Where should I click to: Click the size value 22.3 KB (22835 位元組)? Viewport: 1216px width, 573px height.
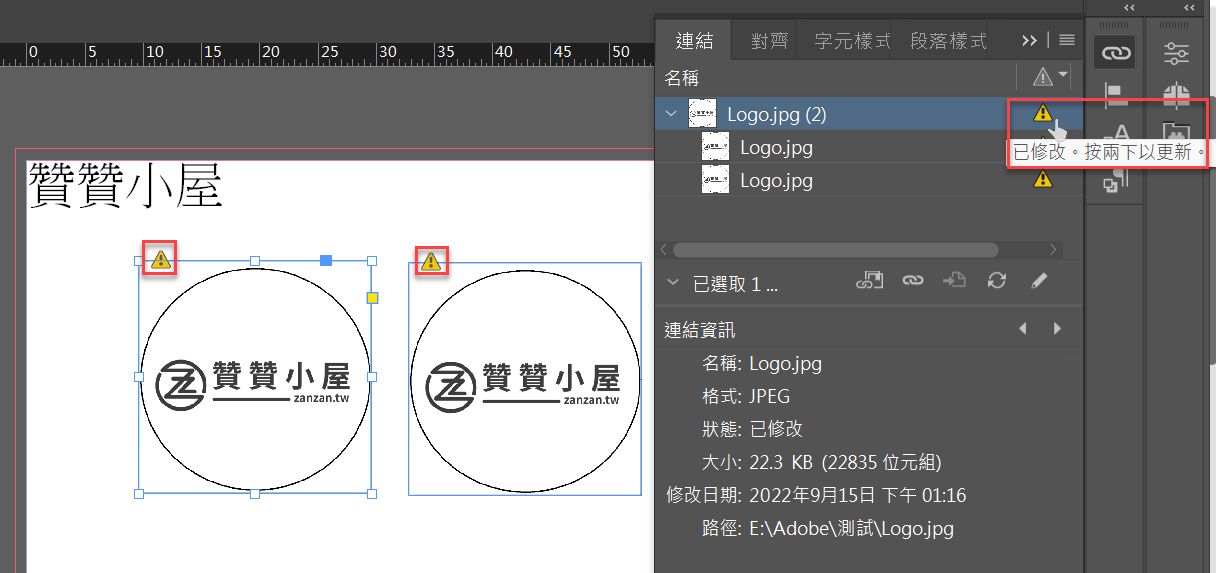point(845,462)
